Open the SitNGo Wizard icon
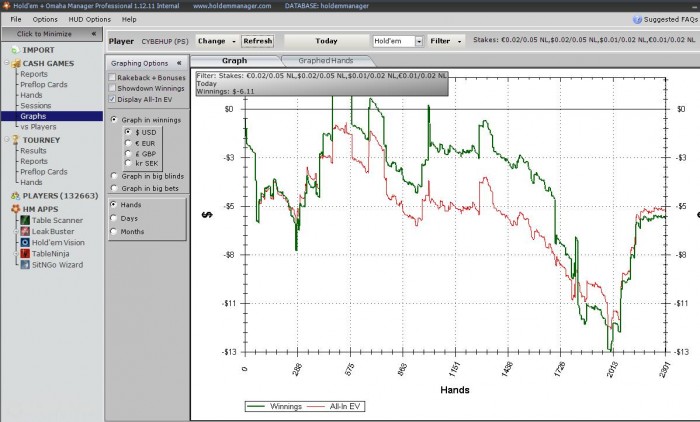700x422 pixels. tap(25, 265)
